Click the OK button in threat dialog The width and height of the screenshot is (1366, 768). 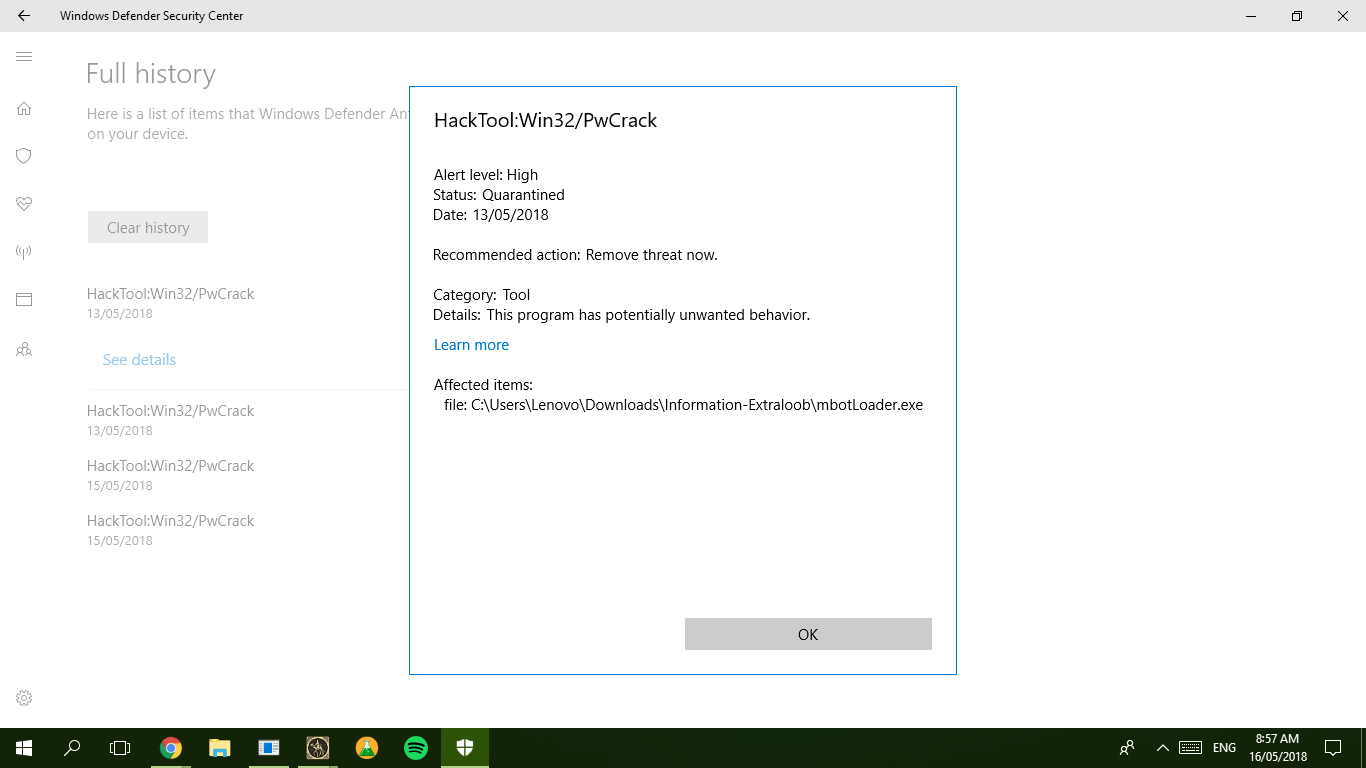click(808, 634)
